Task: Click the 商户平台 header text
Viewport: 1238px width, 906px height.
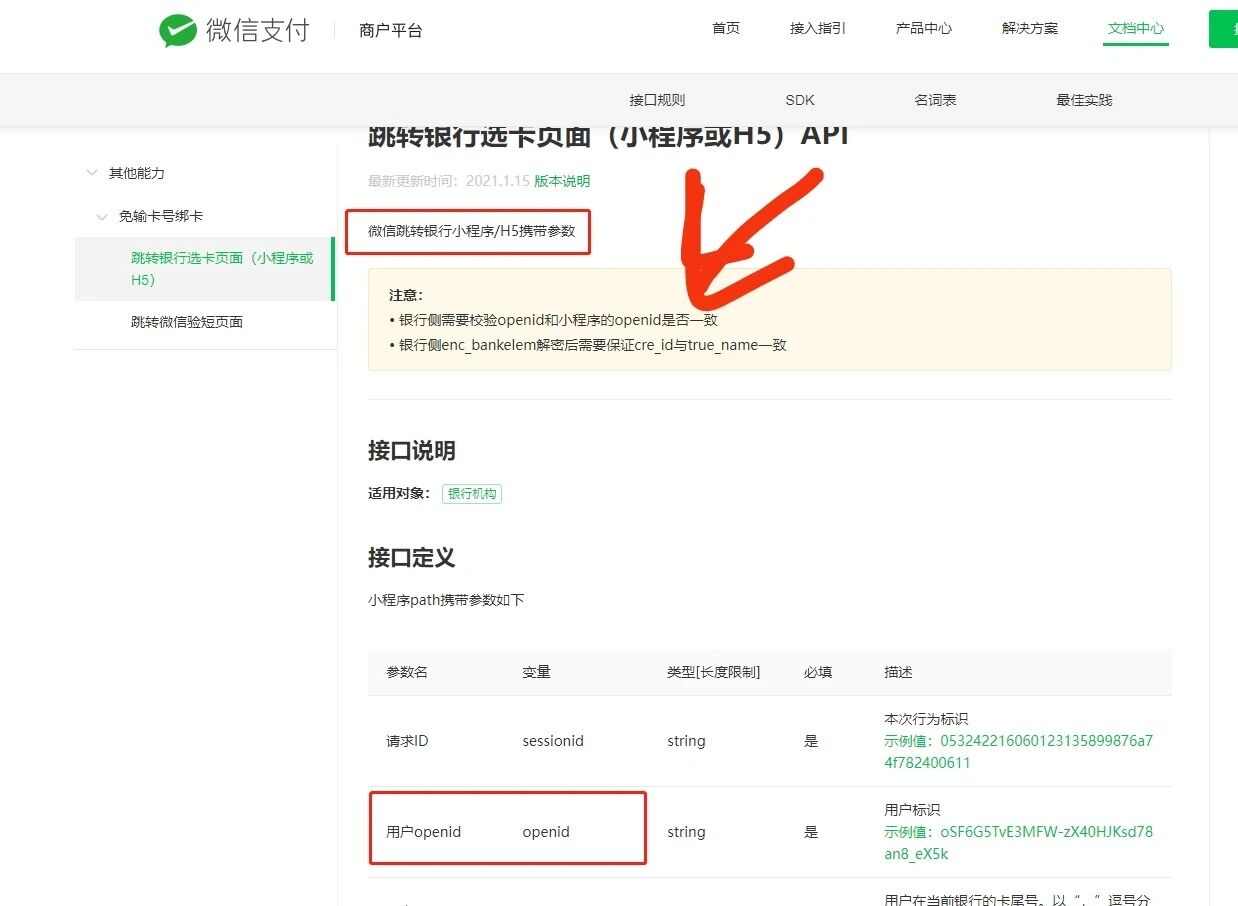Action: click(391, 30)
